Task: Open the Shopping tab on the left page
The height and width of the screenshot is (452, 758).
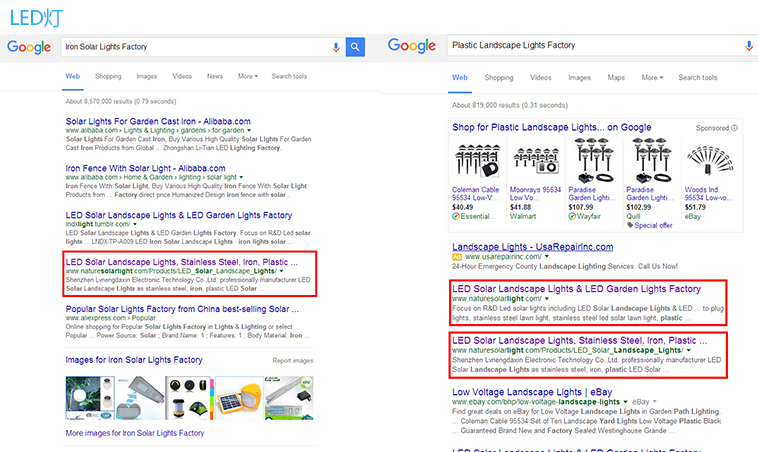Action: click(108, 76)
